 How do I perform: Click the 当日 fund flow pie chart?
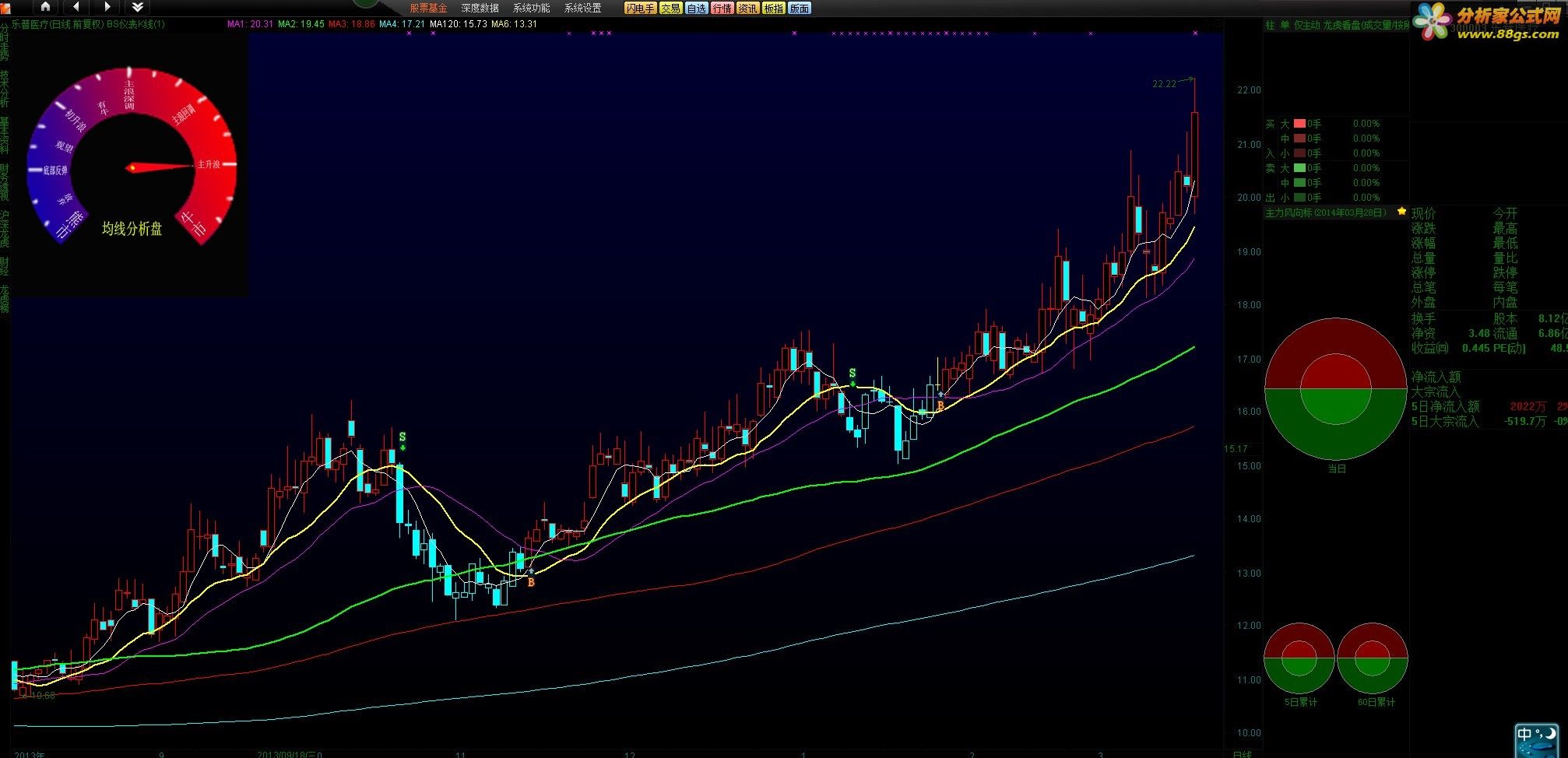point(1335,389)
